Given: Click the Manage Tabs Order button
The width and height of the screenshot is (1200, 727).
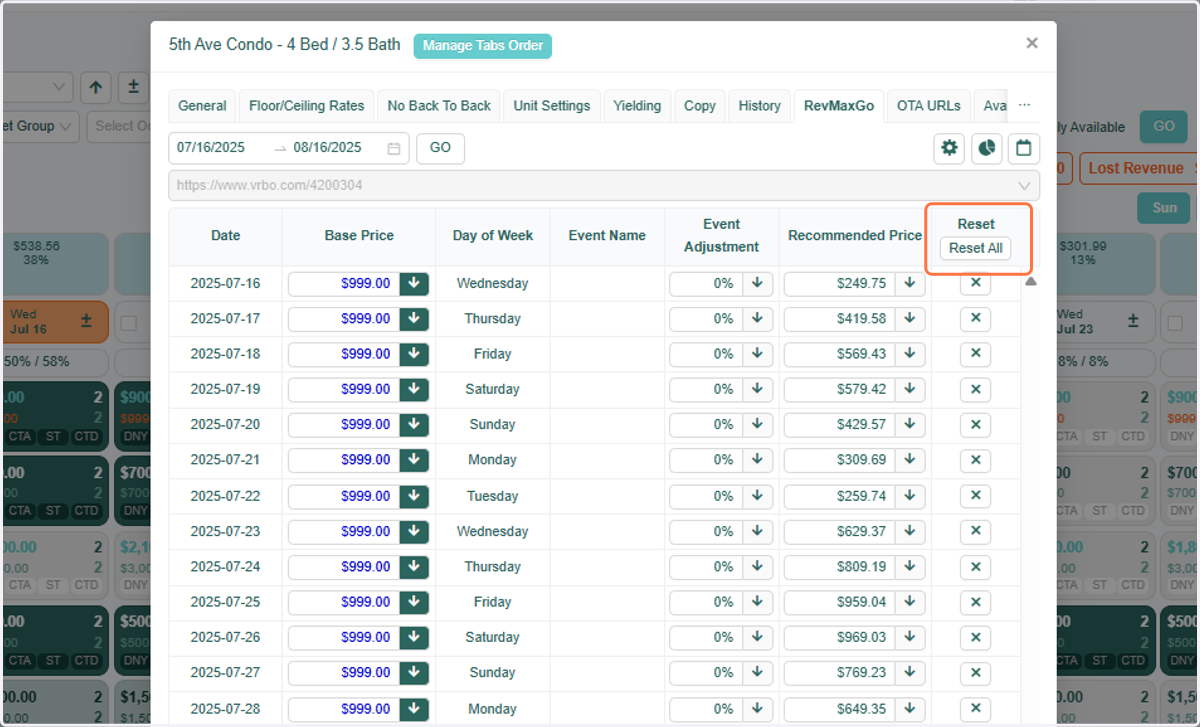Looking at the screenshot, I should coord(483,46).
